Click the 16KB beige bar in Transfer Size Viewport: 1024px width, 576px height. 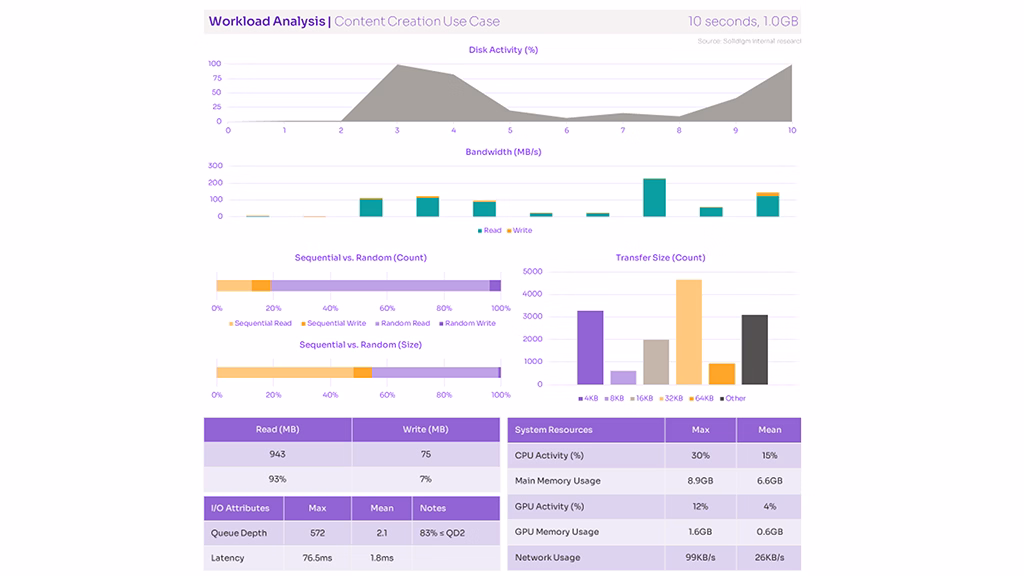656,362
